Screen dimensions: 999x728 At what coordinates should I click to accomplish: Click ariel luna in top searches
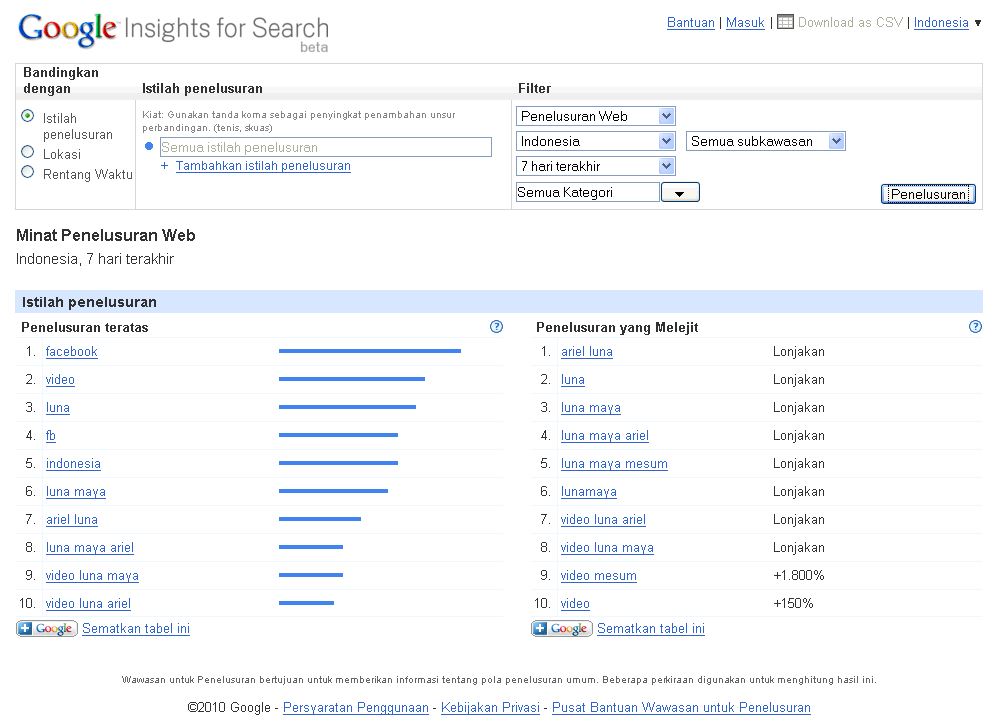point(71,520)
